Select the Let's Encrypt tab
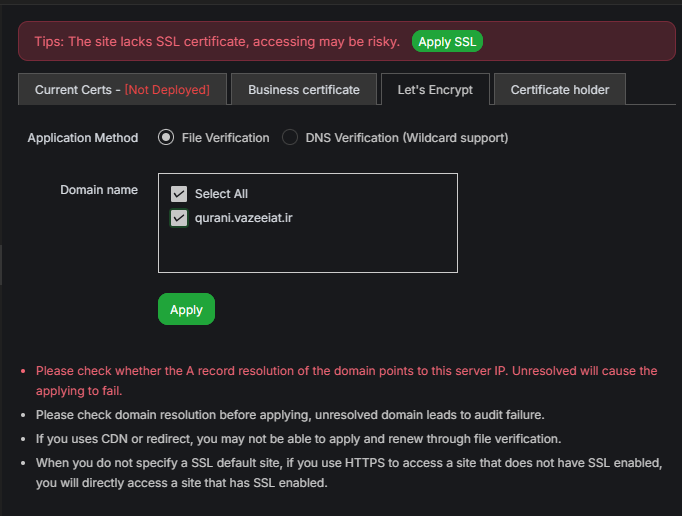 pos(435,89)
